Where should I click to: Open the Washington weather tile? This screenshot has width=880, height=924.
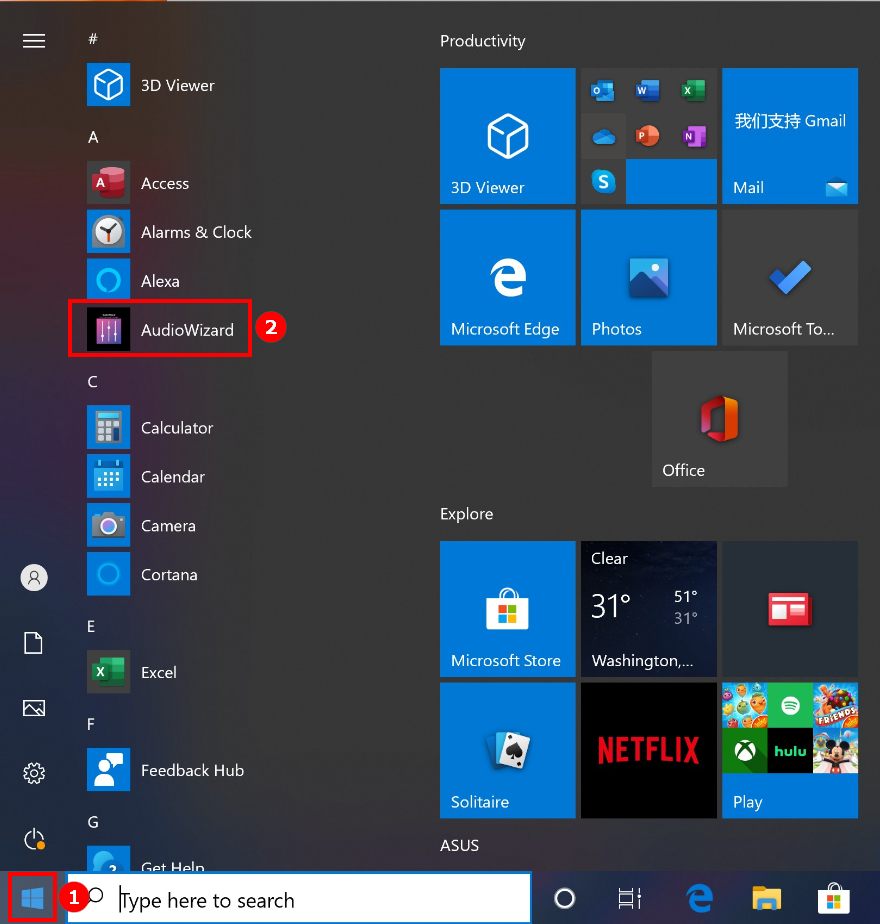point(648,608)
